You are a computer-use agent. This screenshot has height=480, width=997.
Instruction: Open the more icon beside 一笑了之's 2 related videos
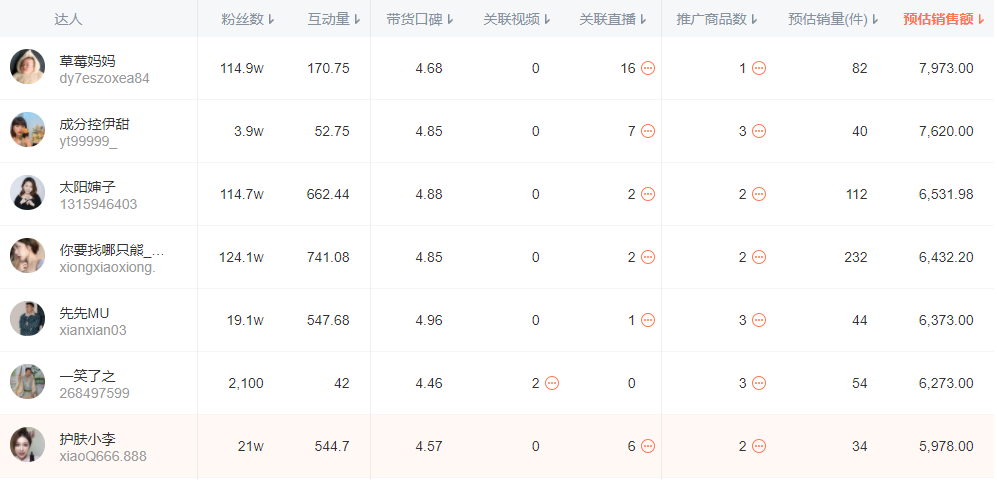(552, 383)
